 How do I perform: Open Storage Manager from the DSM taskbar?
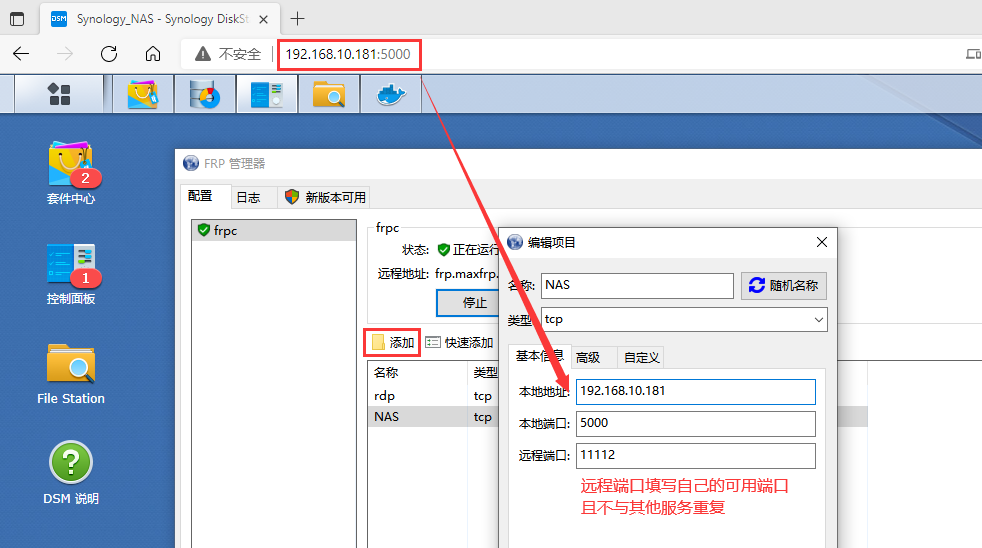click(x=205, y=95)
